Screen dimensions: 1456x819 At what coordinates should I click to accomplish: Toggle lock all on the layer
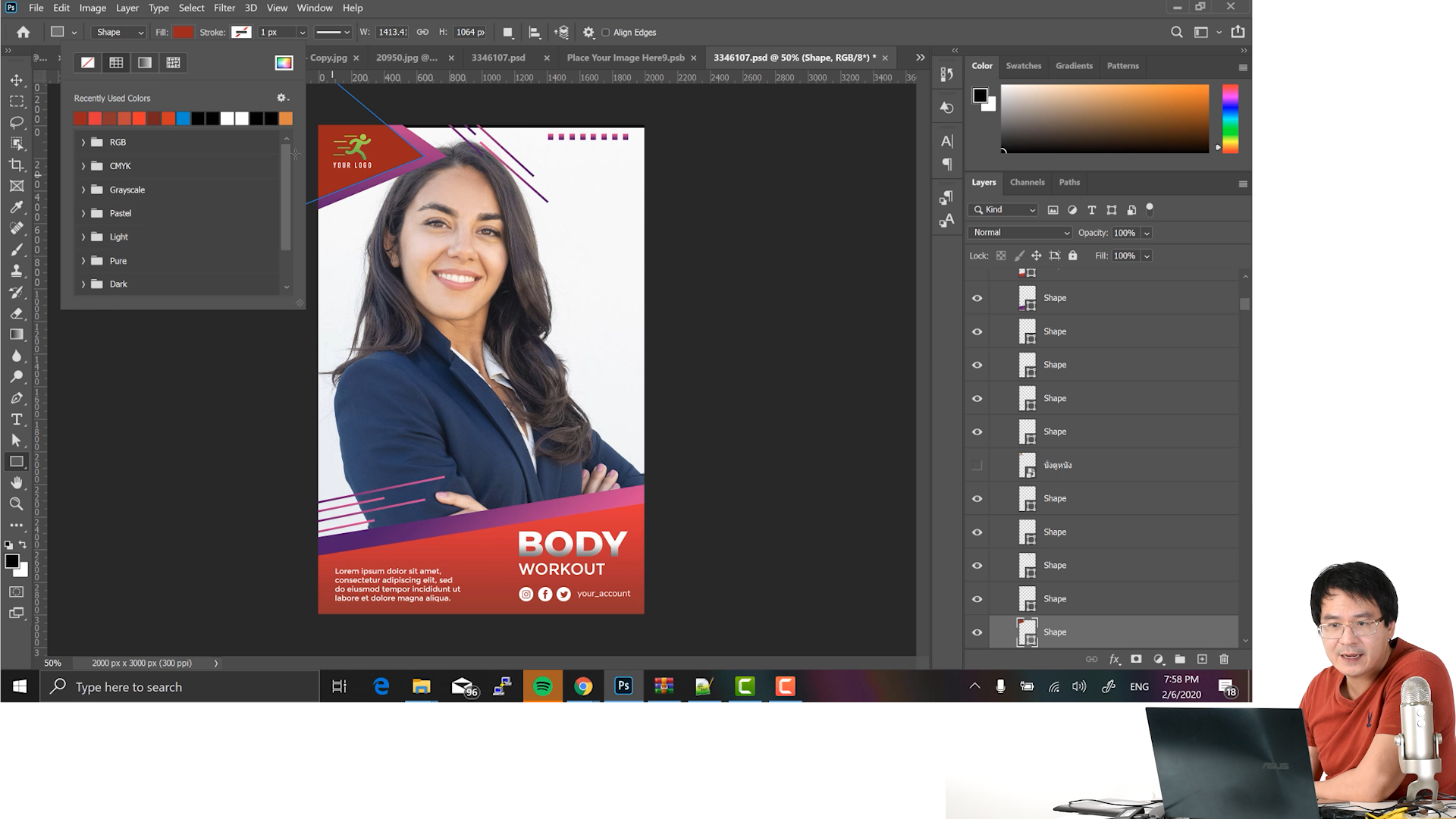click(x=1072, y=256)
